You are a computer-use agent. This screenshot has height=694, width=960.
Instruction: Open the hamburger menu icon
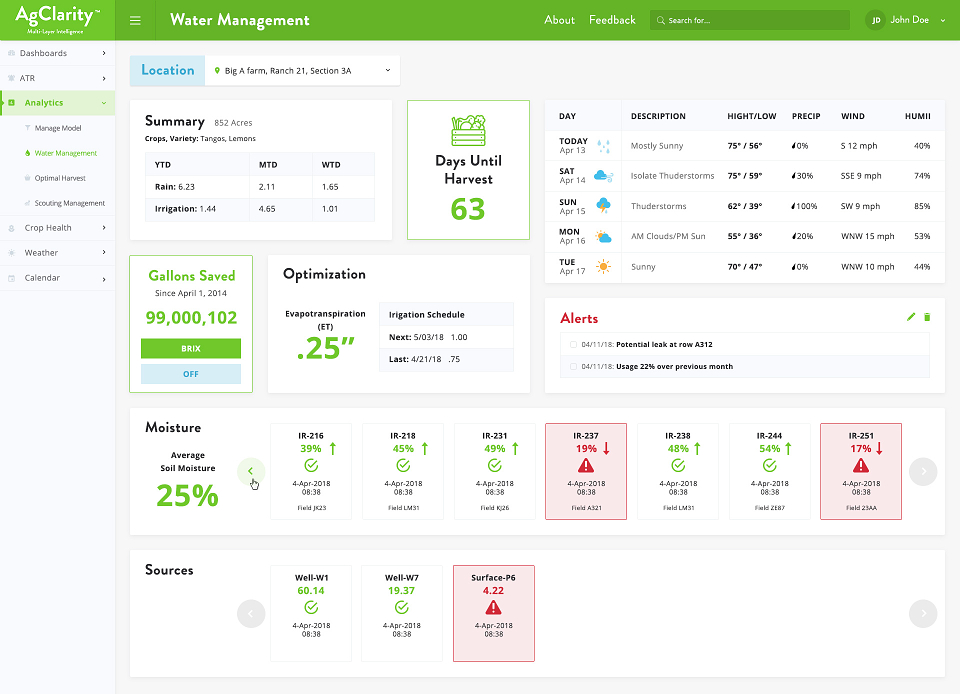[135, 20]
